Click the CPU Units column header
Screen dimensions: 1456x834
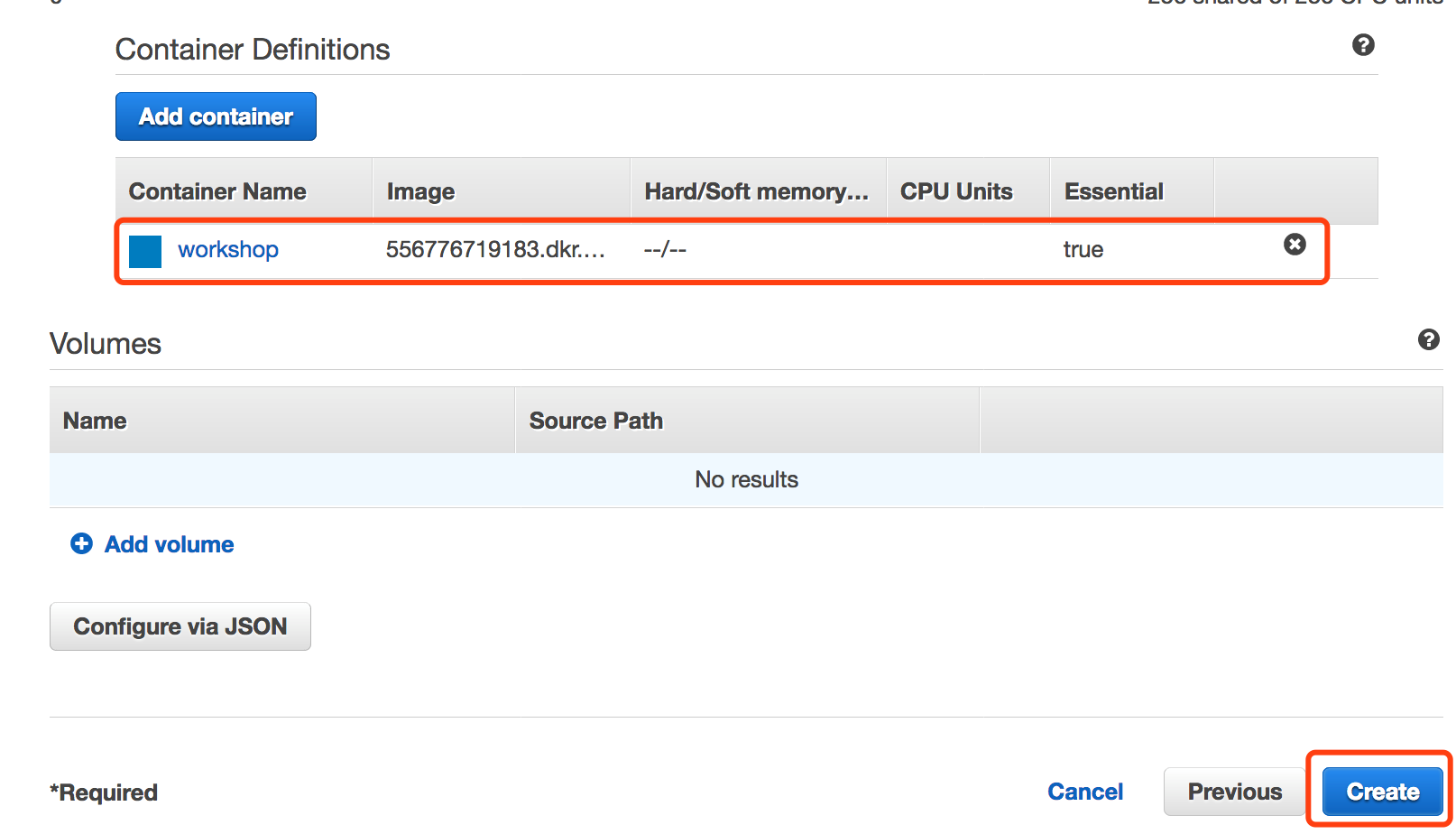point(956,191)
